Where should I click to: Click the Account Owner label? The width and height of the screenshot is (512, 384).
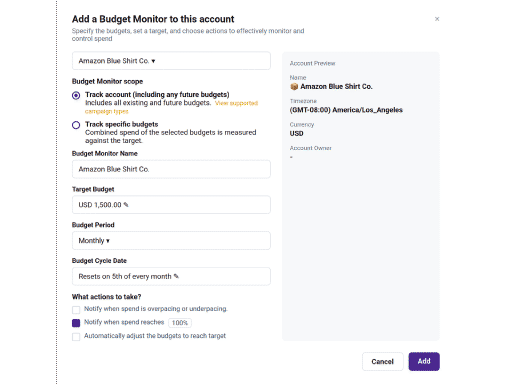(x=310, y=148)
